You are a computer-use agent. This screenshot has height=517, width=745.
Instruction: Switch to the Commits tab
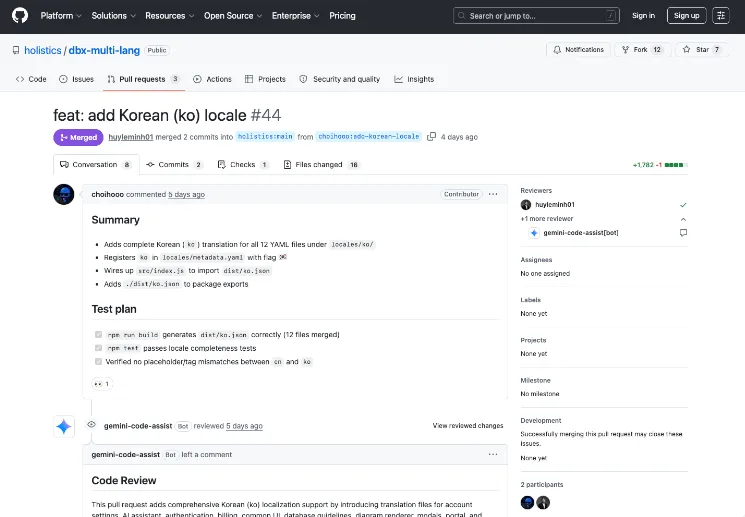(174, 165)
